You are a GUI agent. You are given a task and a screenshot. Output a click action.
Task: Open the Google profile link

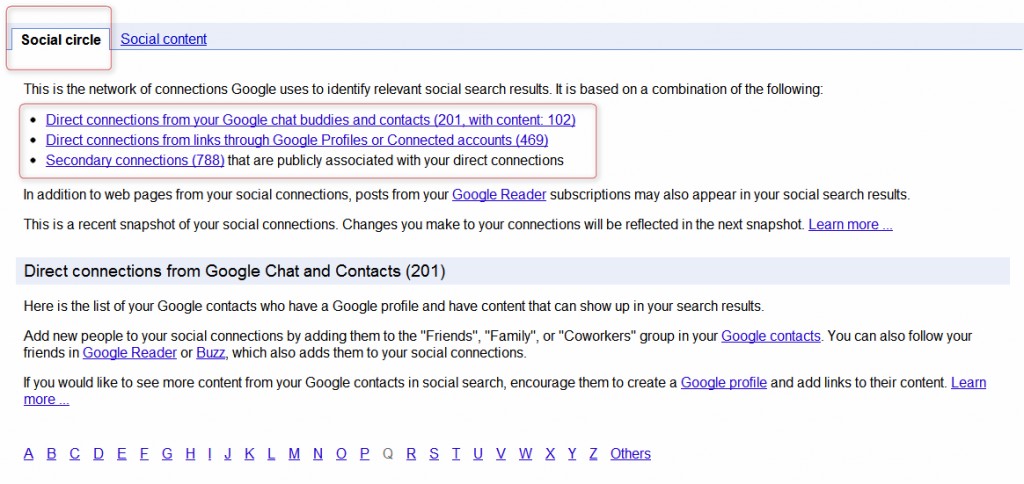(724, 383)
